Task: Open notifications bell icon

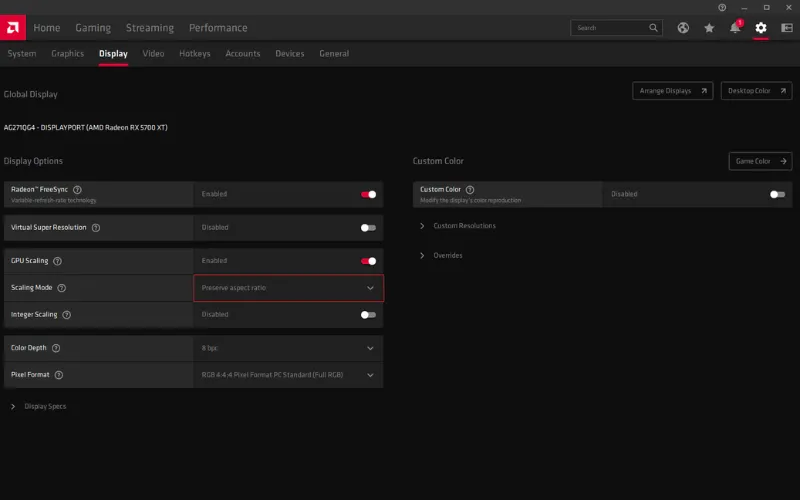Action: click(x=735, y=28)
